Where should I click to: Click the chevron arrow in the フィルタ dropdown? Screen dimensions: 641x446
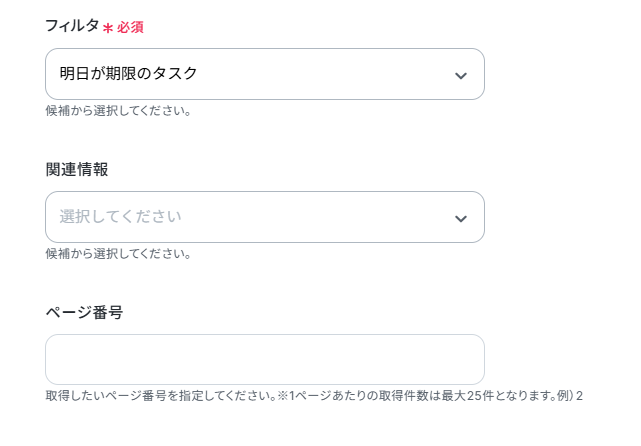coord(460,75)
